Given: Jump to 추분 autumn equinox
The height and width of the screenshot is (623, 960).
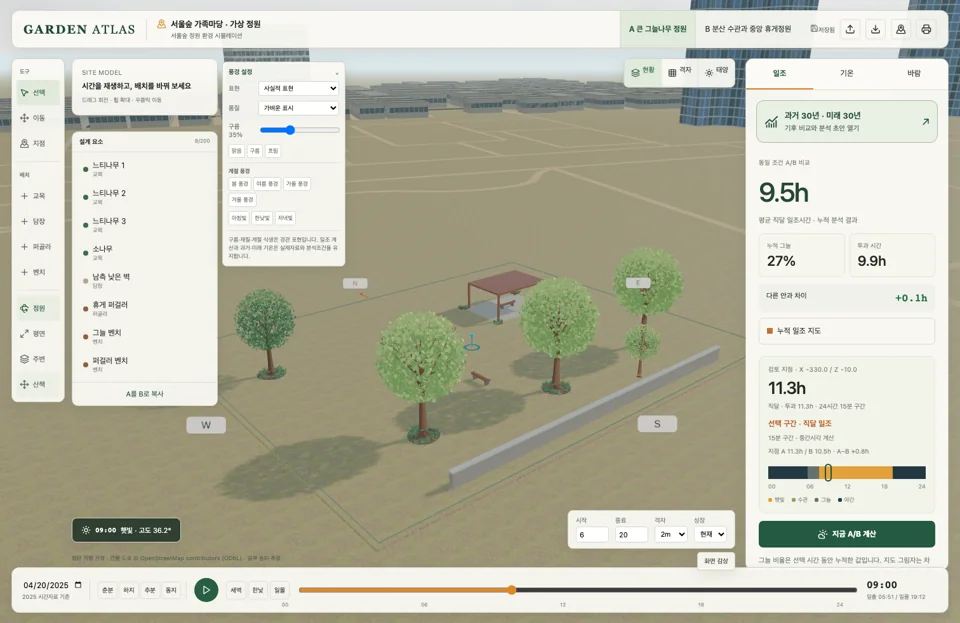Looking at the screenshot, I should 150,590.
